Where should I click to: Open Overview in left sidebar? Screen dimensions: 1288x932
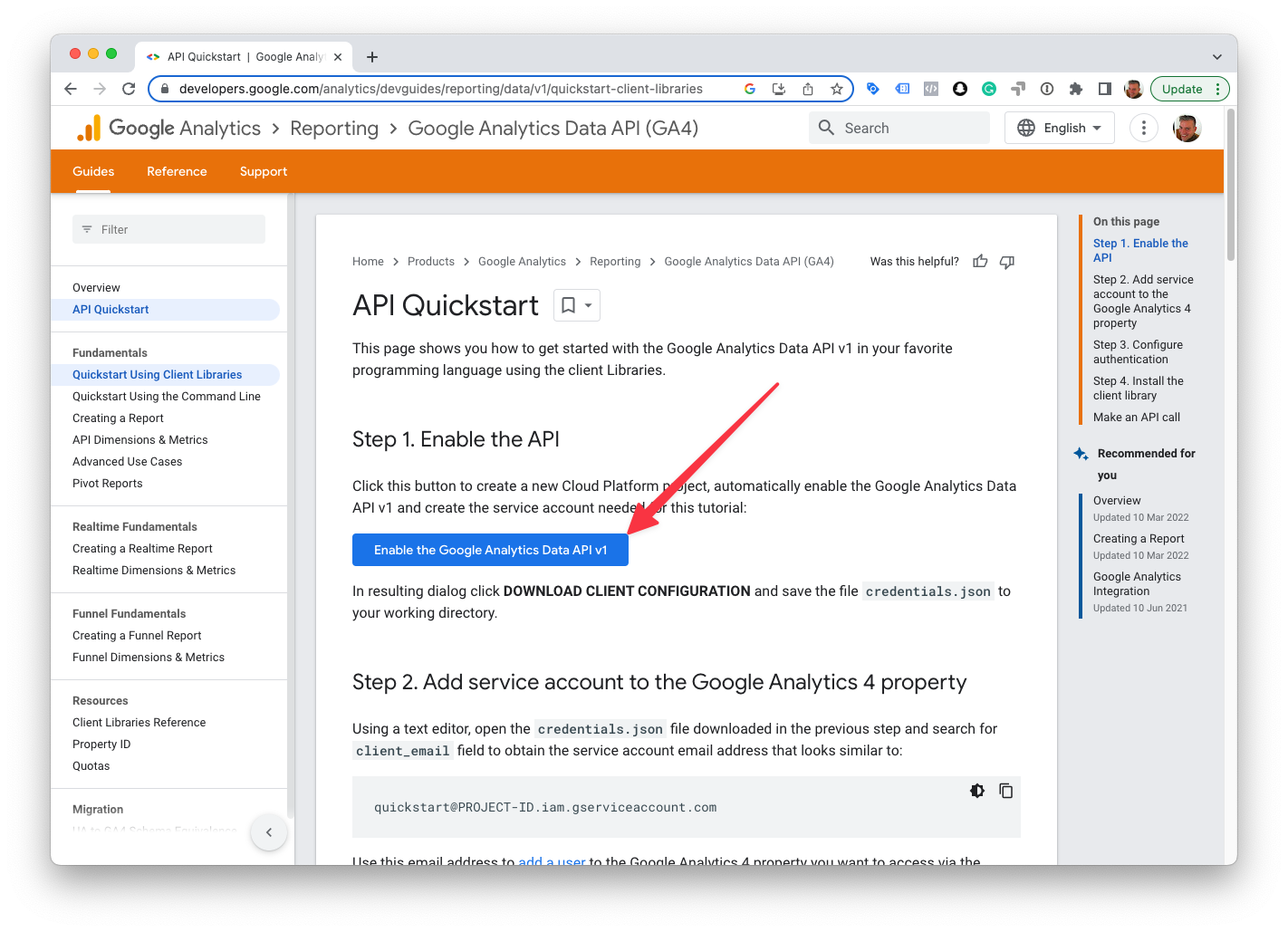[96, 287]
